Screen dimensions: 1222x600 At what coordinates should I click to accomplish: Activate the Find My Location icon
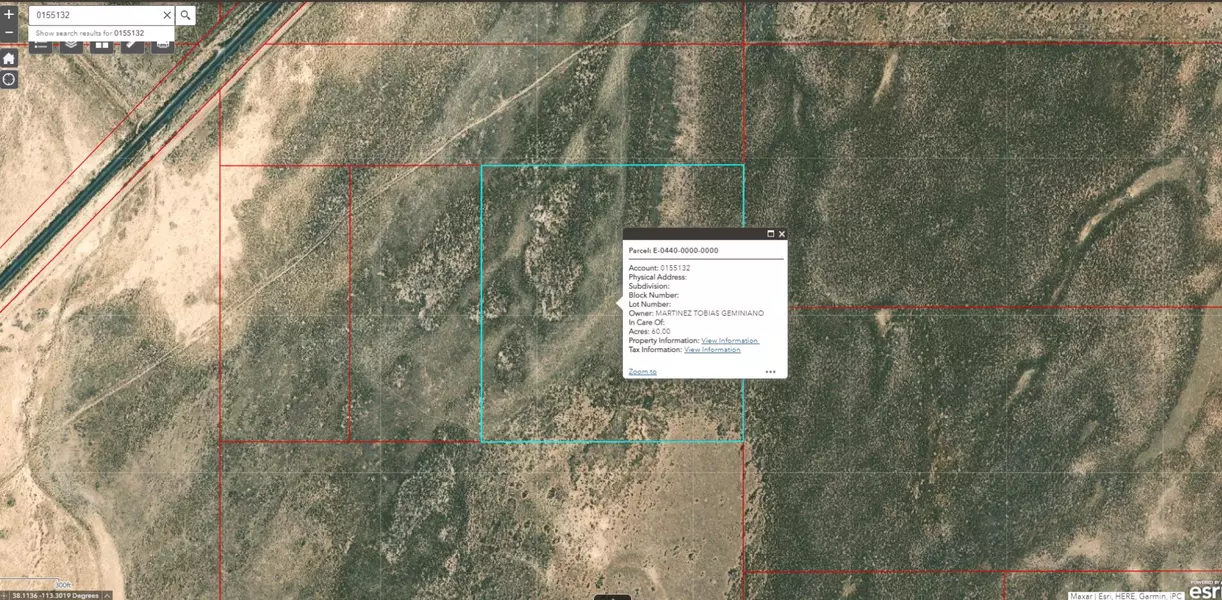click(9, 78)
